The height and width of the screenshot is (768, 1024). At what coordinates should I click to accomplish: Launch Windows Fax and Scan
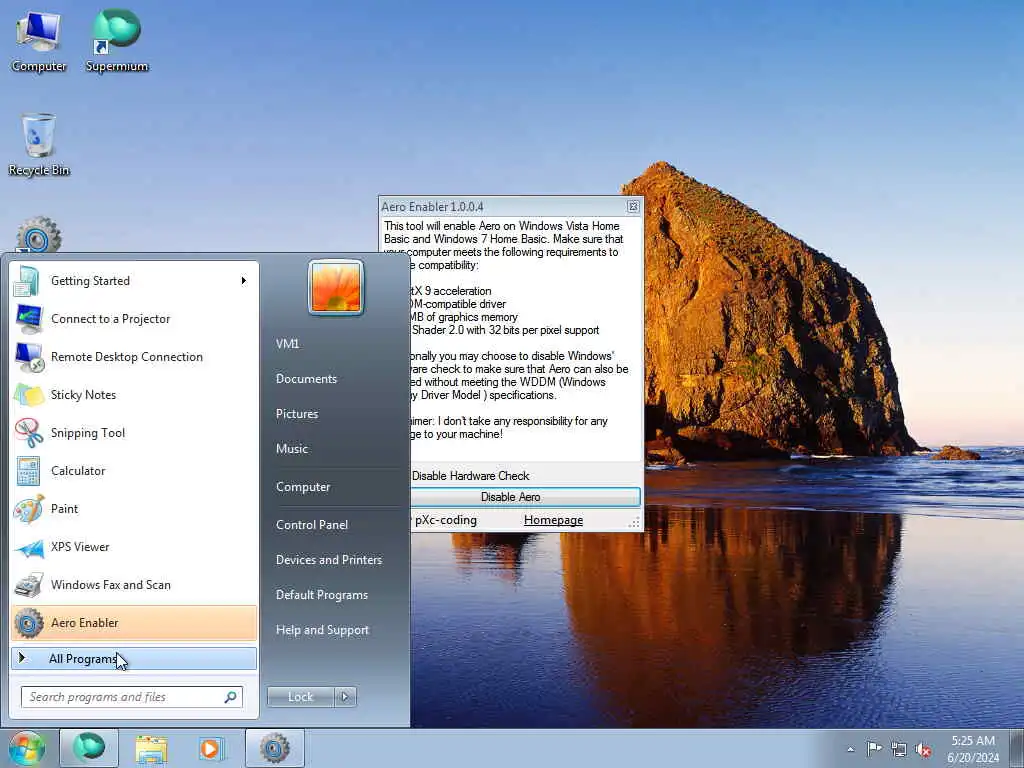pos(134,584)
